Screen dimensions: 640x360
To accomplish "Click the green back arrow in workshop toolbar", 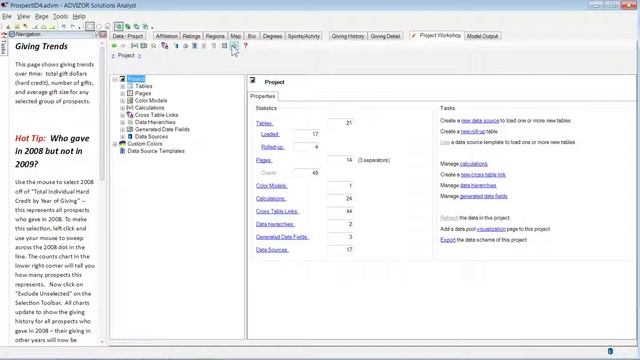I will (114, 46).
